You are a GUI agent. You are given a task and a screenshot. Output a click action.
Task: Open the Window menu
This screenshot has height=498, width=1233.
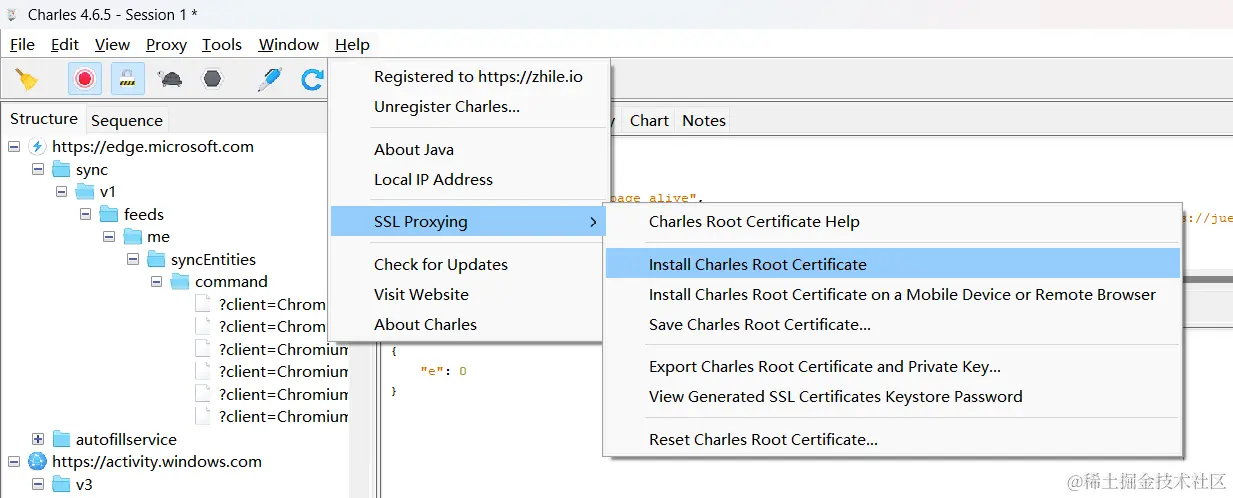pyautogui.click(x=288, y=44)
